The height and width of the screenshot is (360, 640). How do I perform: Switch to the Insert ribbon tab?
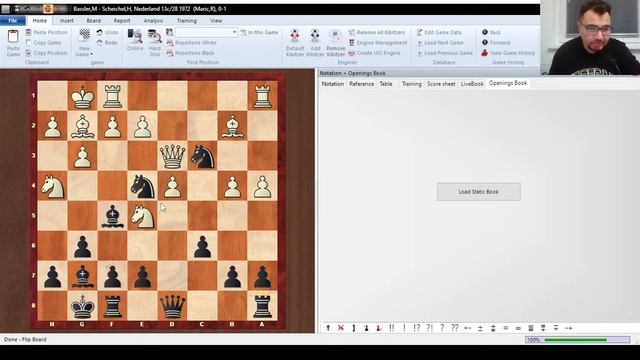[67, 20]
